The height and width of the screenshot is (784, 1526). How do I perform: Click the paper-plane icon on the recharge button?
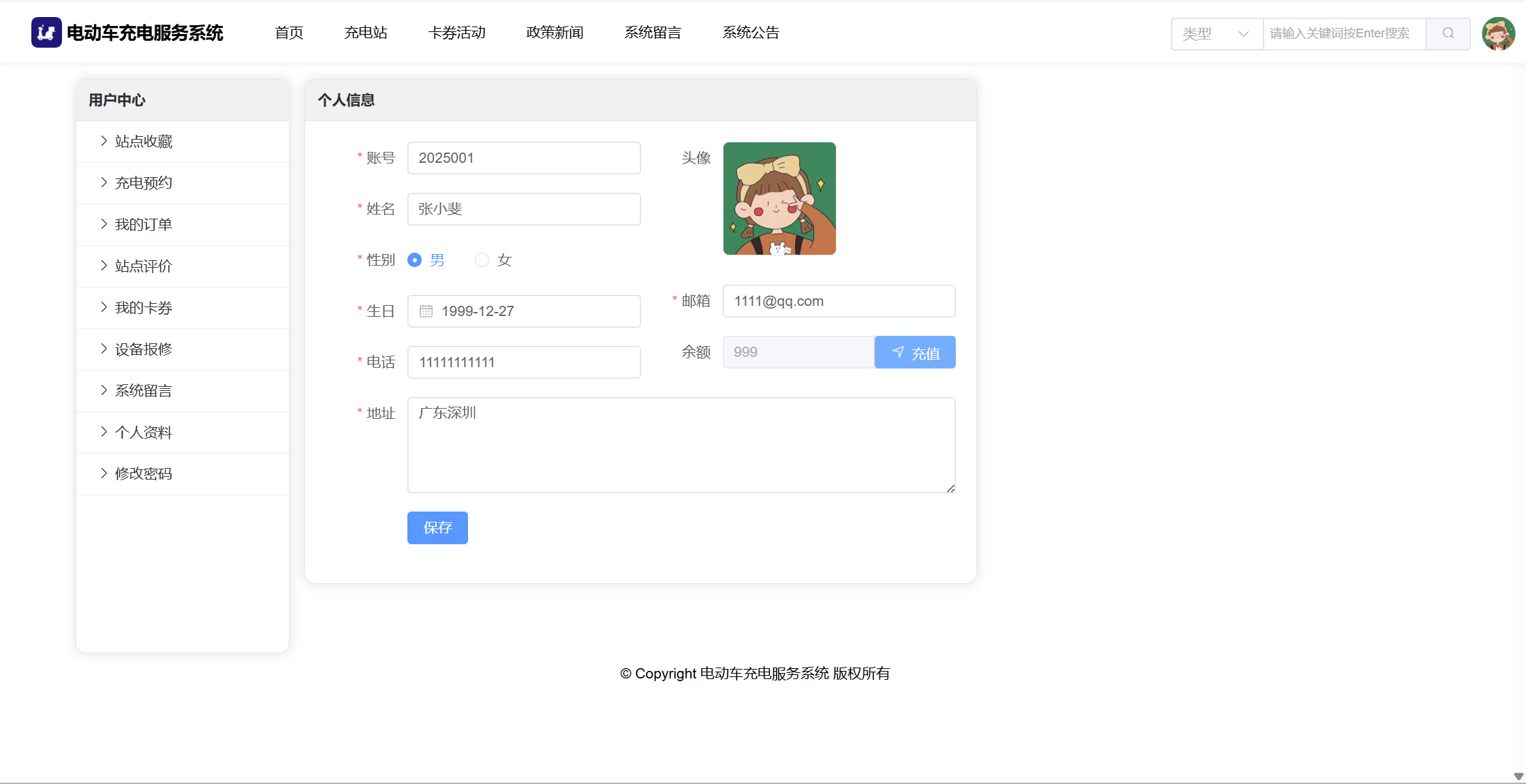(x=898, y=352)
